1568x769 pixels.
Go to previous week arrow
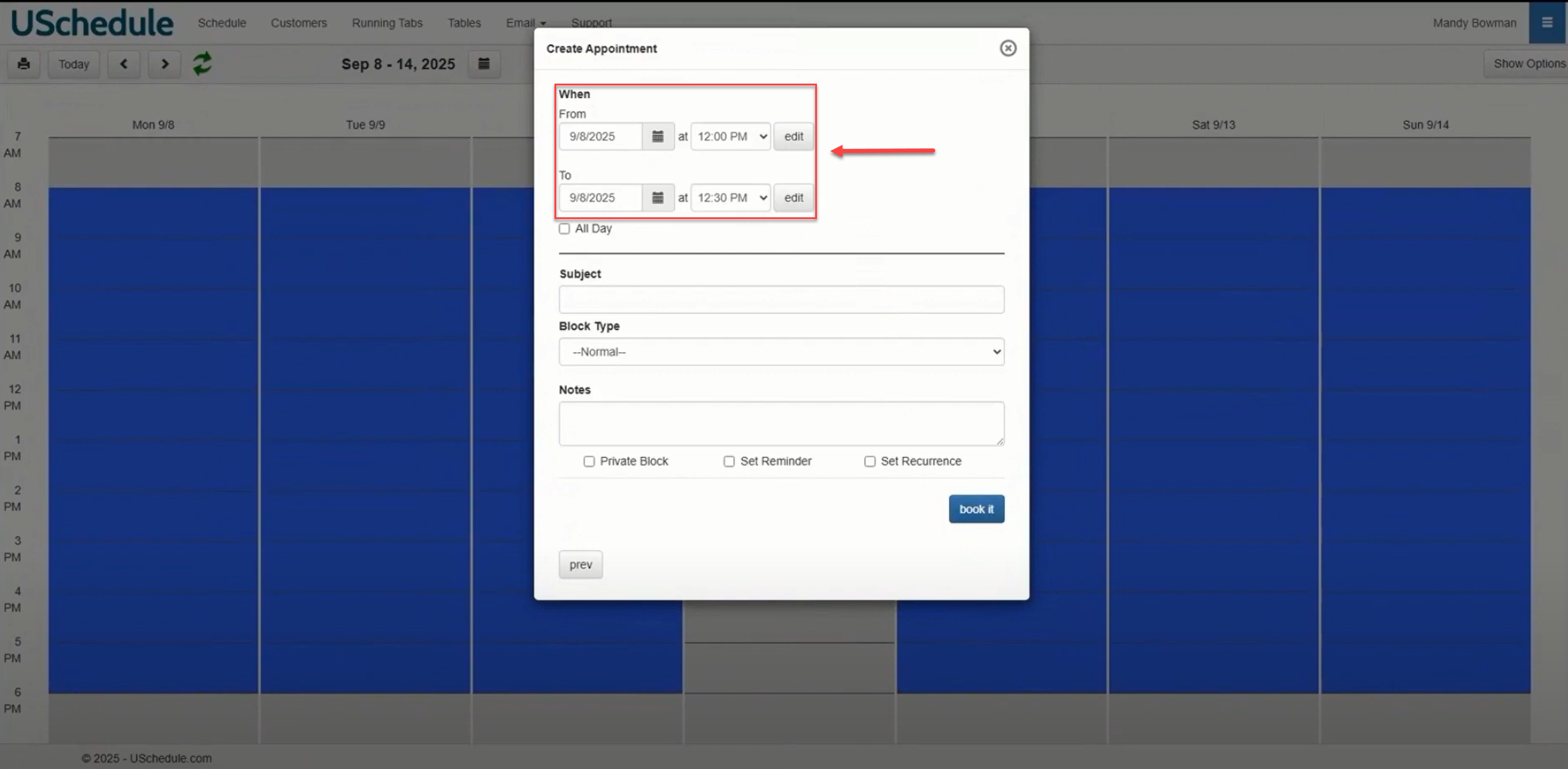(x=124, y=64)
